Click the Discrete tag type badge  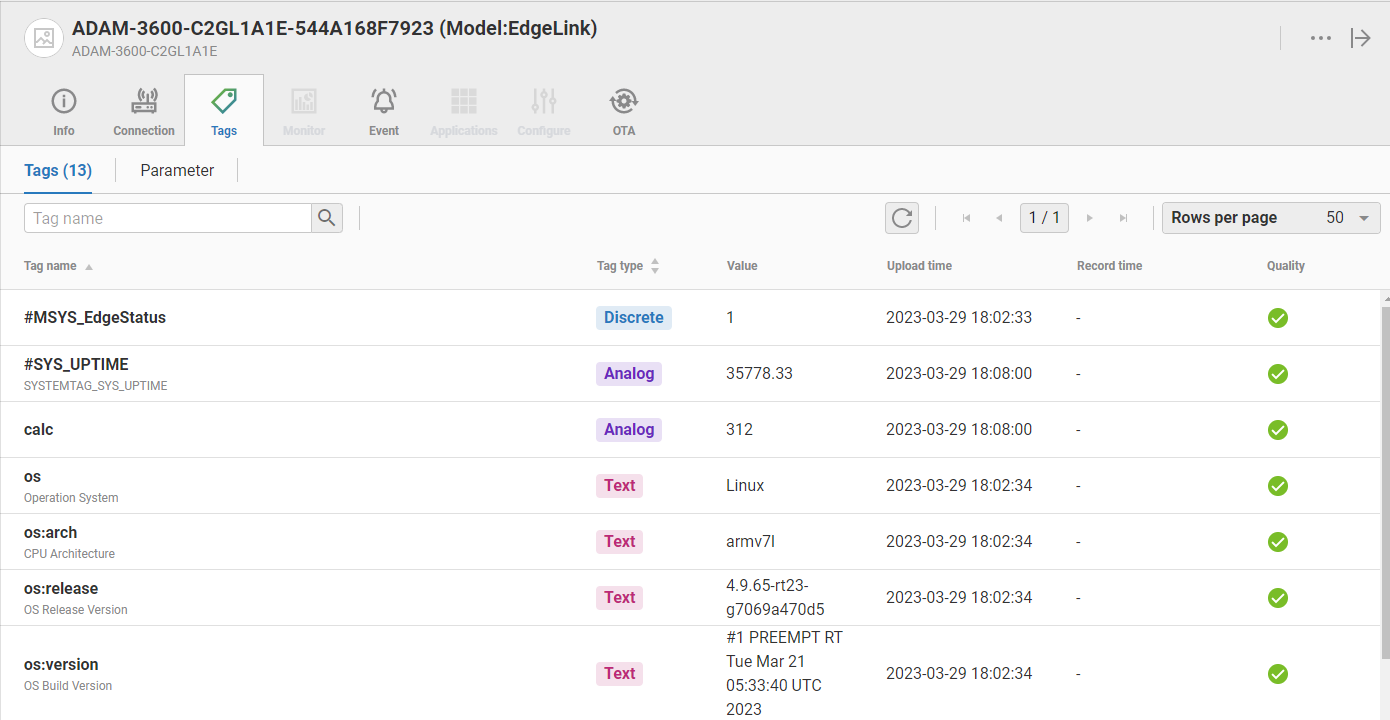click(x=634, y=318)
